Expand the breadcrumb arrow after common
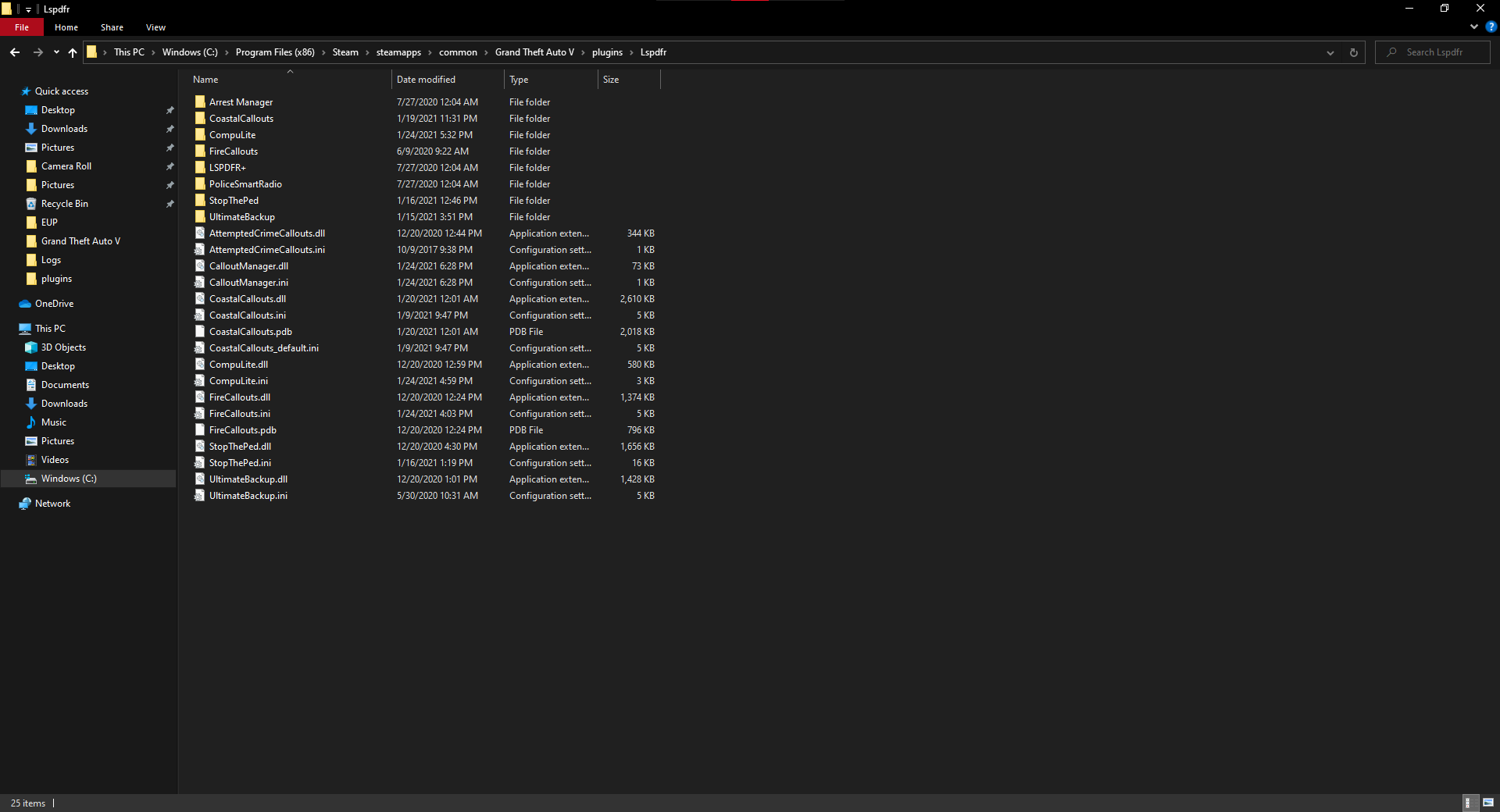This screenshot has height=812, width=1500. [x=486, y=52]
